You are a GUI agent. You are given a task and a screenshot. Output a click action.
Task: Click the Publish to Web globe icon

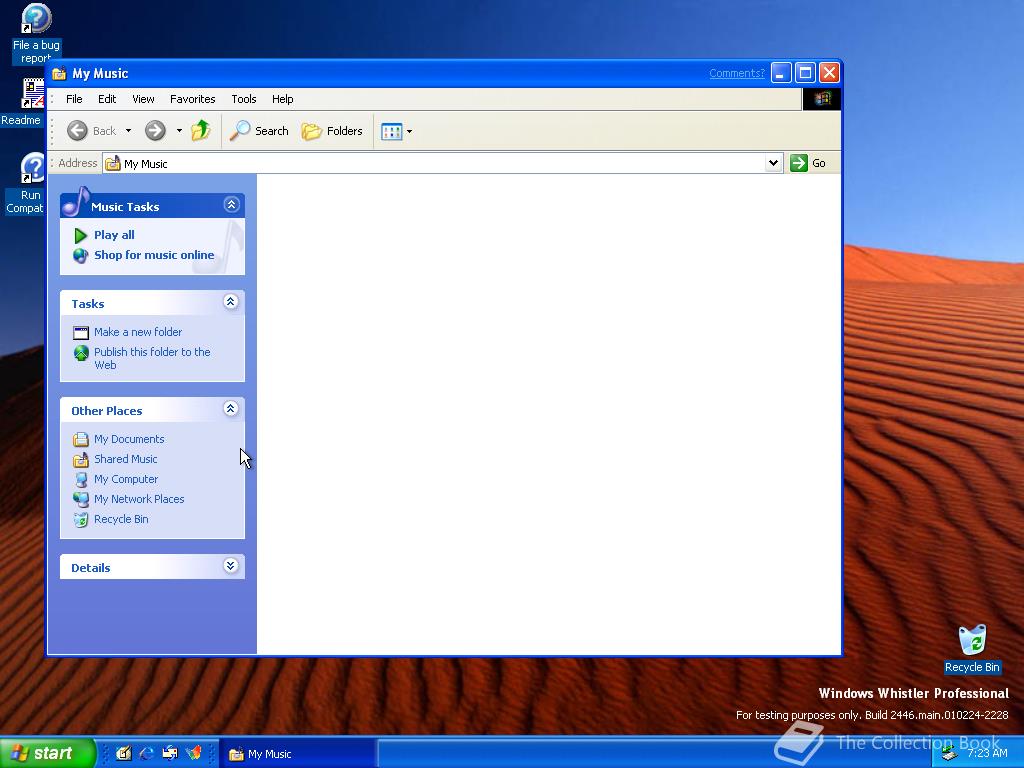click(81, 353)
